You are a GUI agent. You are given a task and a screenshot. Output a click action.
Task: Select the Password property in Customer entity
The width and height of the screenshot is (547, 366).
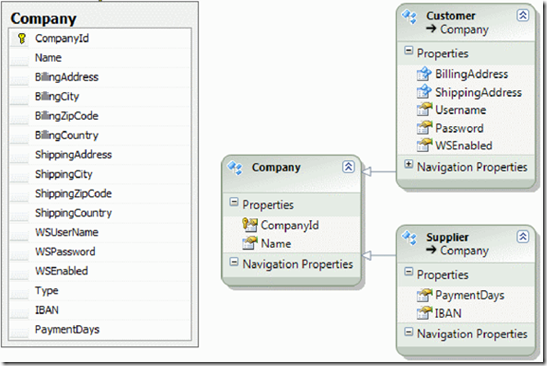coord(459,128)
